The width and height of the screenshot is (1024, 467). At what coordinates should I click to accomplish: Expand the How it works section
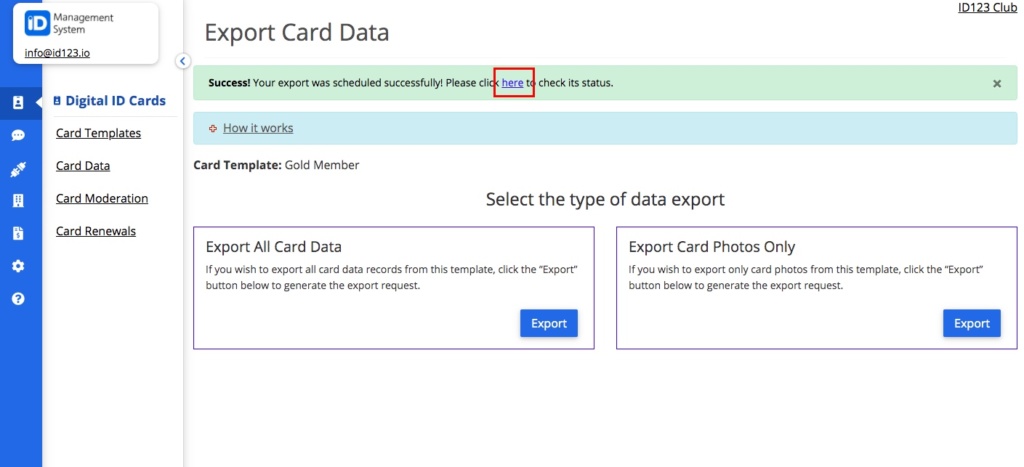click(258, 128)
